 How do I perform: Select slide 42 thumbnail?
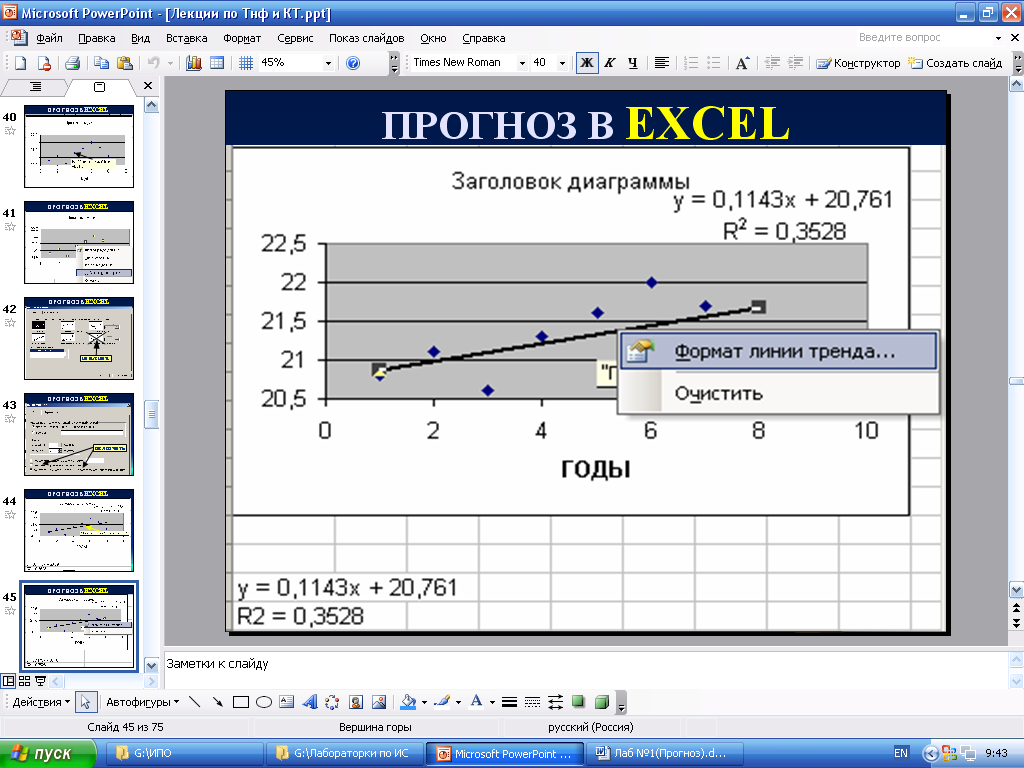79,338
